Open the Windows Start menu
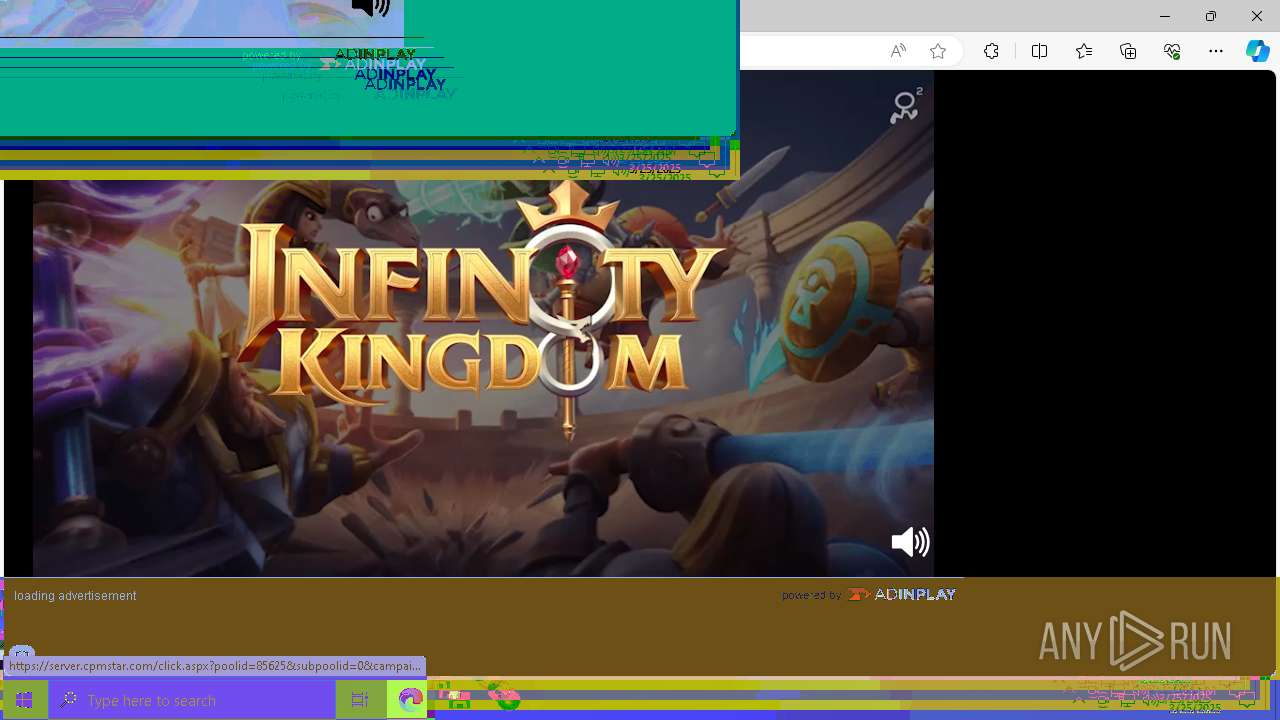This screenshot has height=720, width=1280. pos(24,700)
